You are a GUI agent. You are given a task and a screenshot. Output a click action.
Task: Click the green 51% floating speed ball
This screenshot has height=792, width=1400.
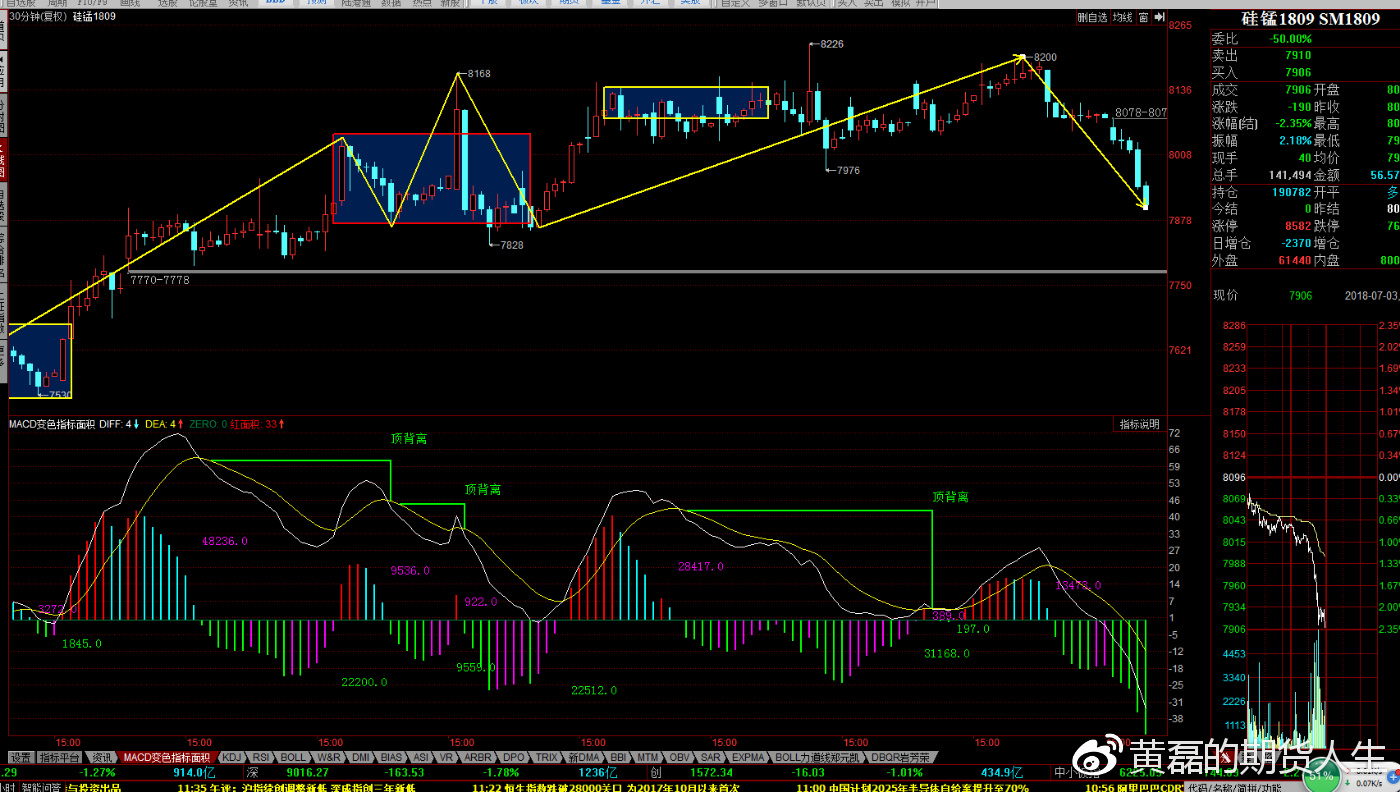click(x=1321, y=775)
